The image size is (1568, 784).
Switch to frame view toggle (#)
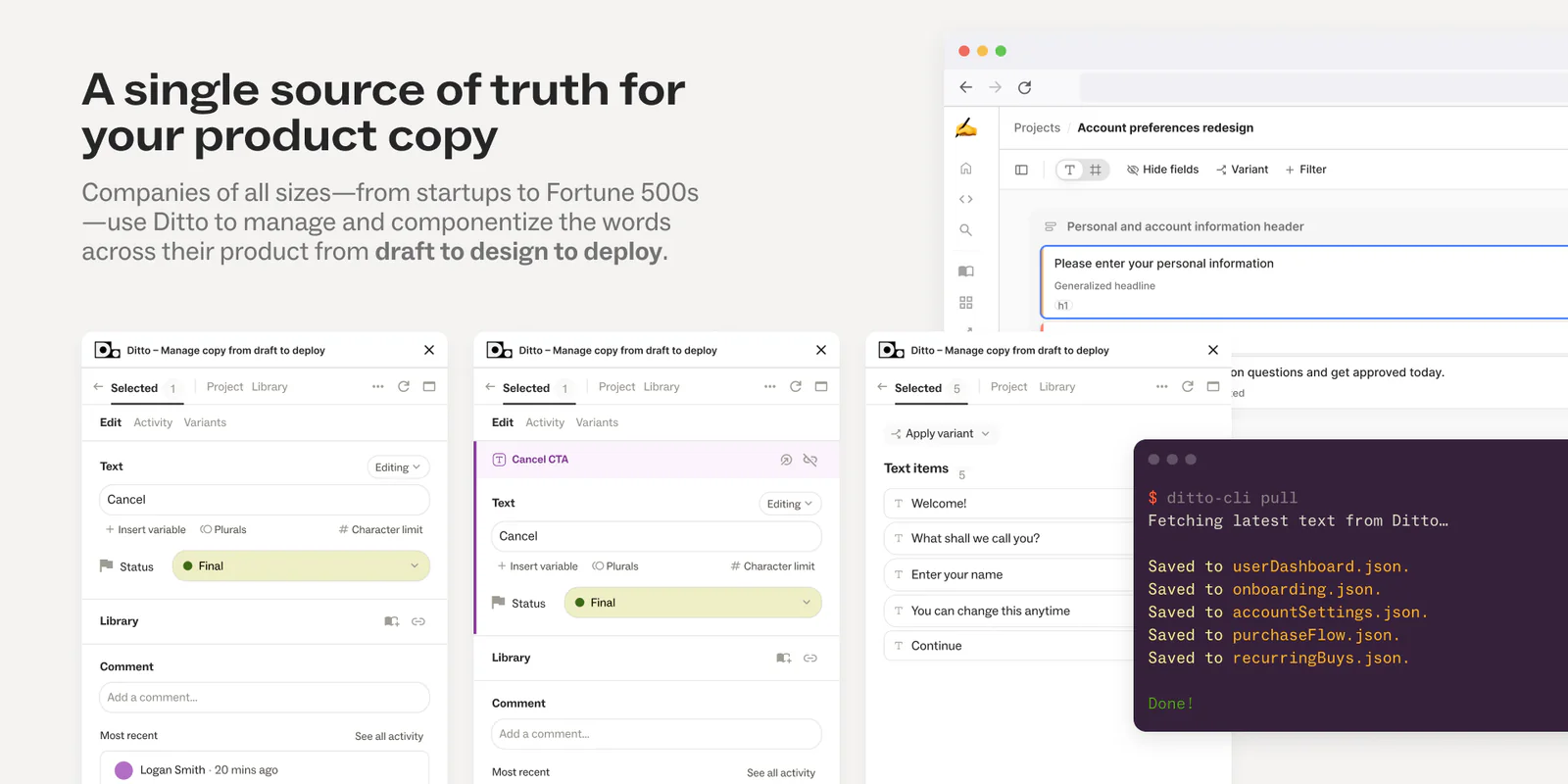pos(1096,170)
